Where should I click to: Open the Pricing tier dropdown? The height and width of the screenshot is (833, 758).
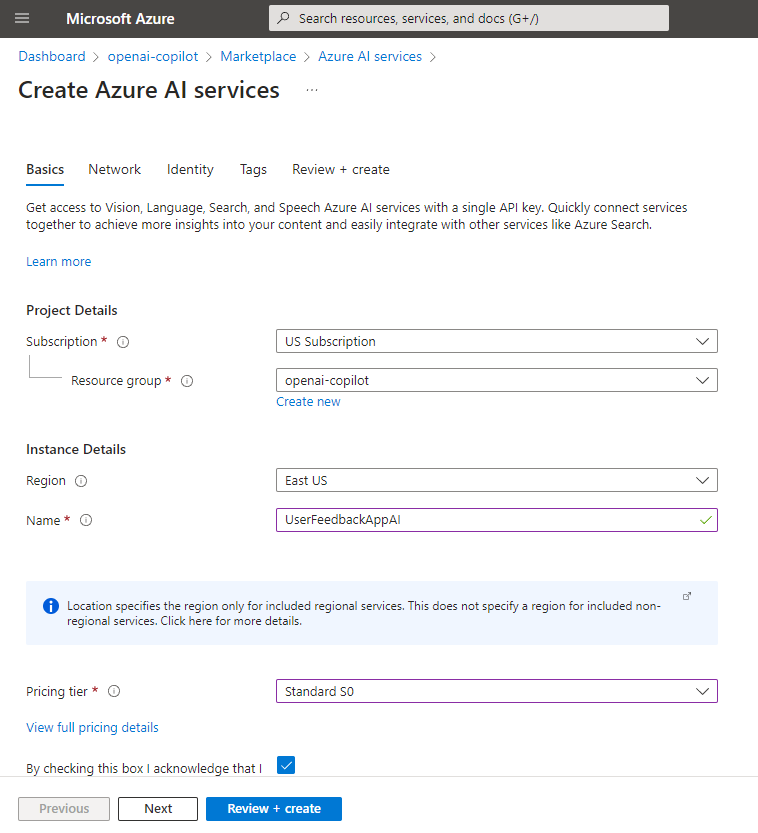point(497,691)
